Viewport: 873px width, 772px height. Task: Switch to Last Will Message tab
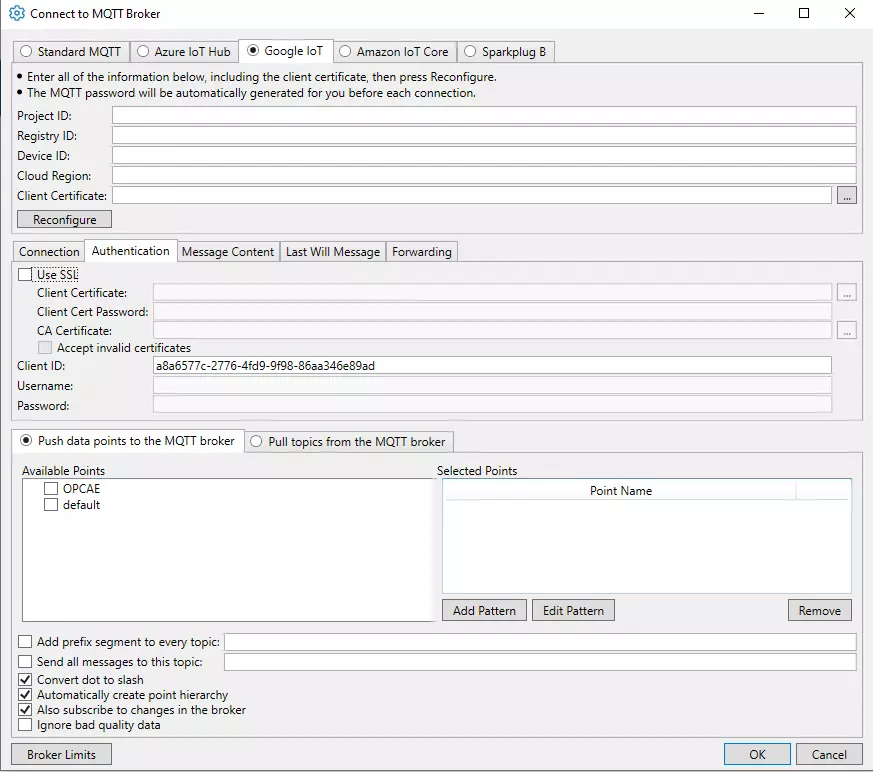pyautogui.click(x=333, y=252)
